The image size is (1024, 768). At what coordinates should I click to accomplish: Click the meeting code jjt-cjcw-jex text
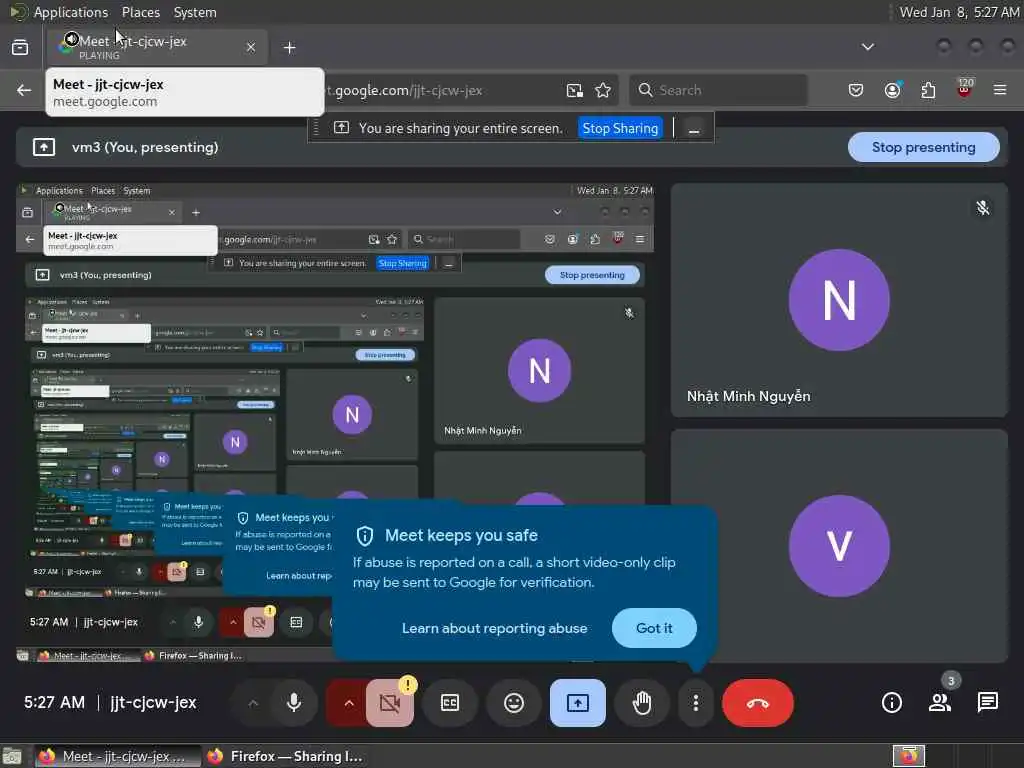[x=153, y=703]
